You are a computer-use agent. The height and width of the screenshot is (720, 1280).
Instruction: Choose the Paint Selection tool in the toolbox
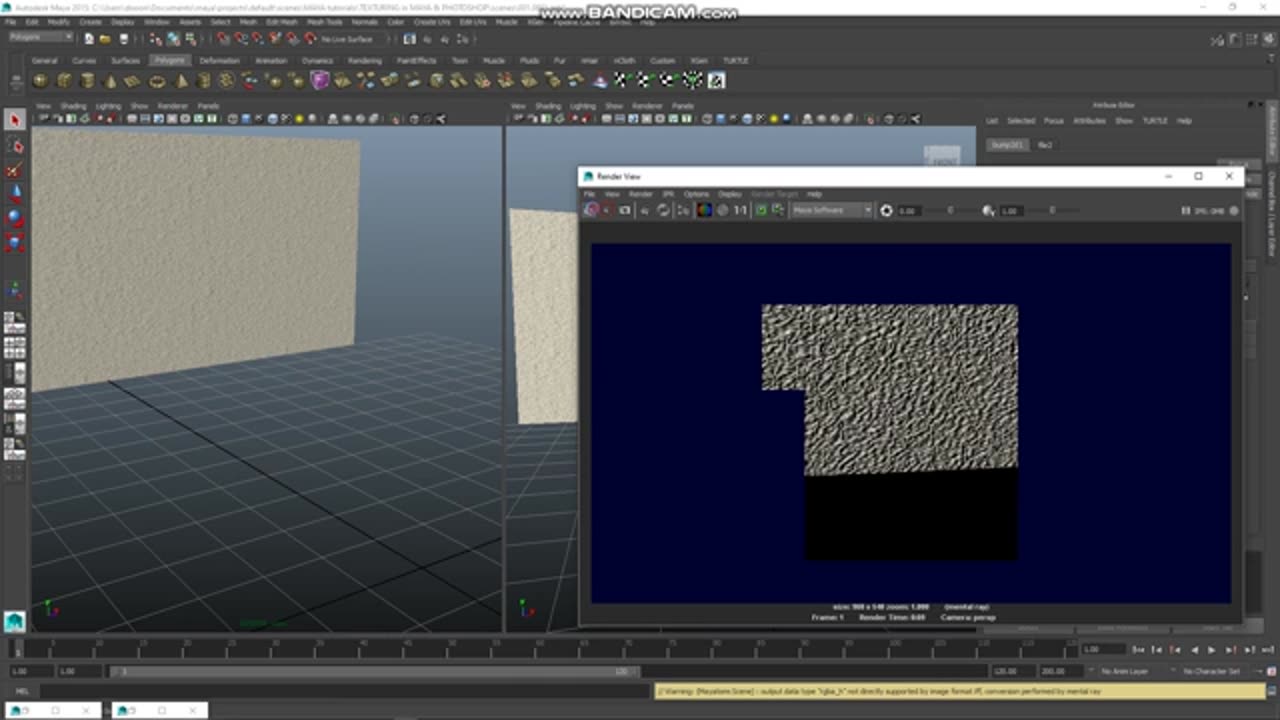click(14, 170)
